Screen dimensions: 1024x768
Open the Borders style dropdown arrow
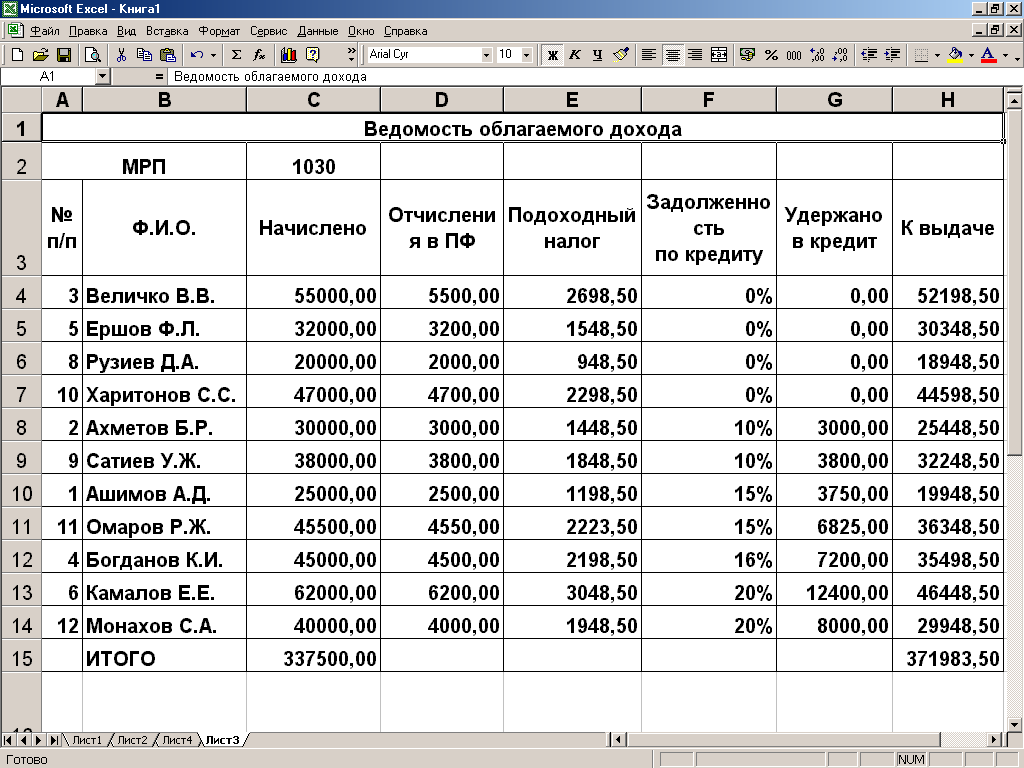click(937, 55)
